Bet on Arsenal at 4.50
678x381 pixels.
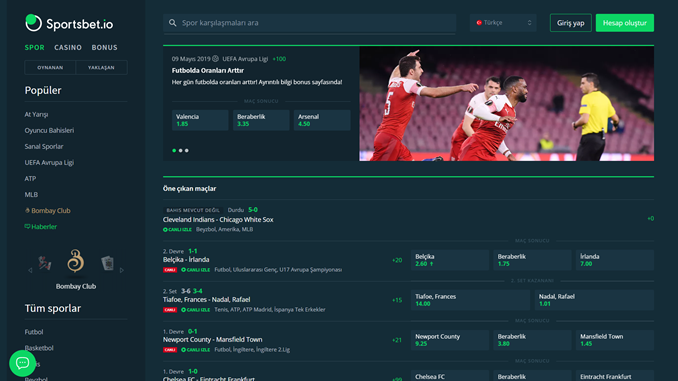[322, 120]
